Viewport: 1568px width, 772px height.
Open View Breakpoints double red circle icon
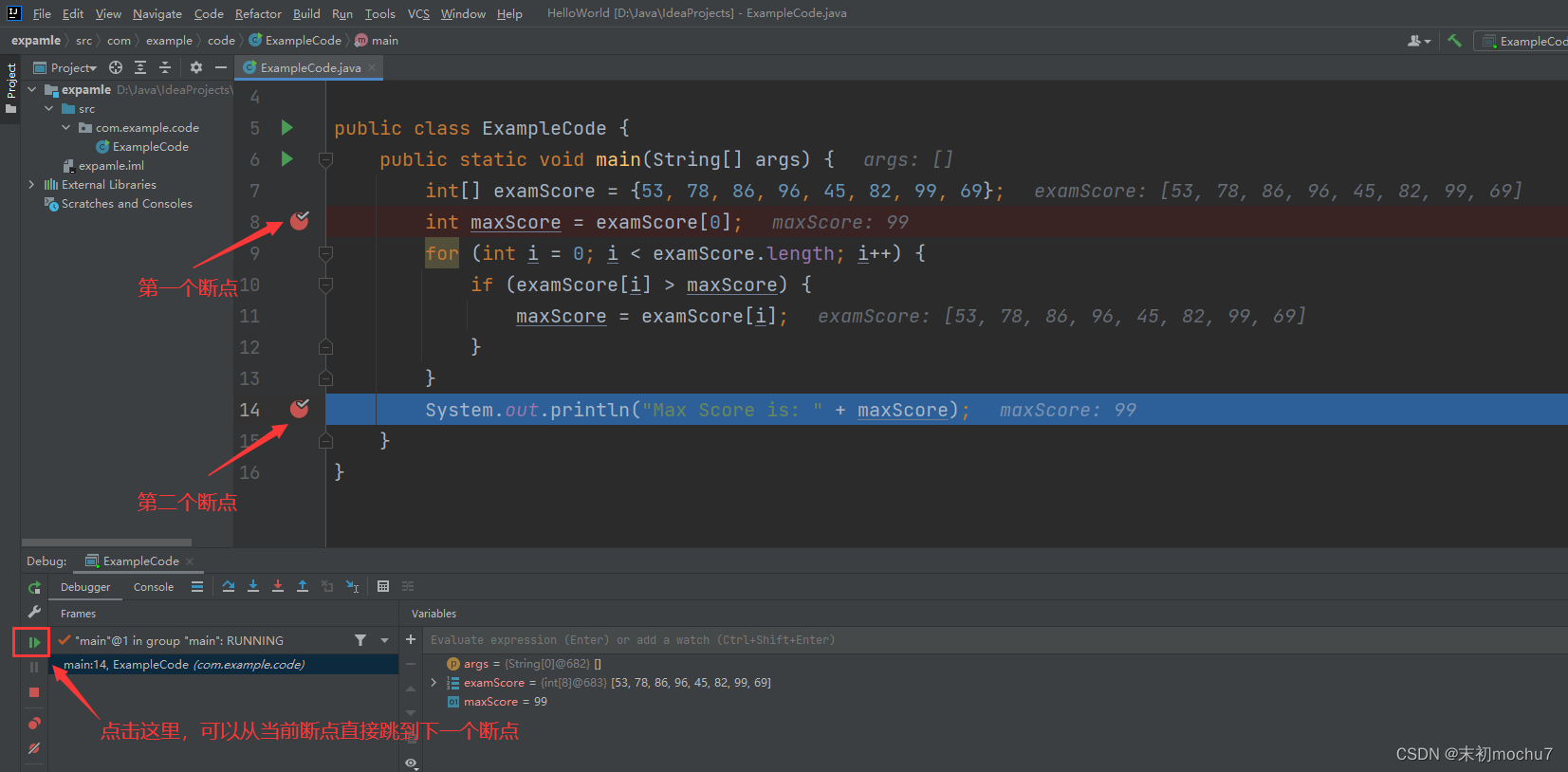pyautogui.click(x=34, y=723)
